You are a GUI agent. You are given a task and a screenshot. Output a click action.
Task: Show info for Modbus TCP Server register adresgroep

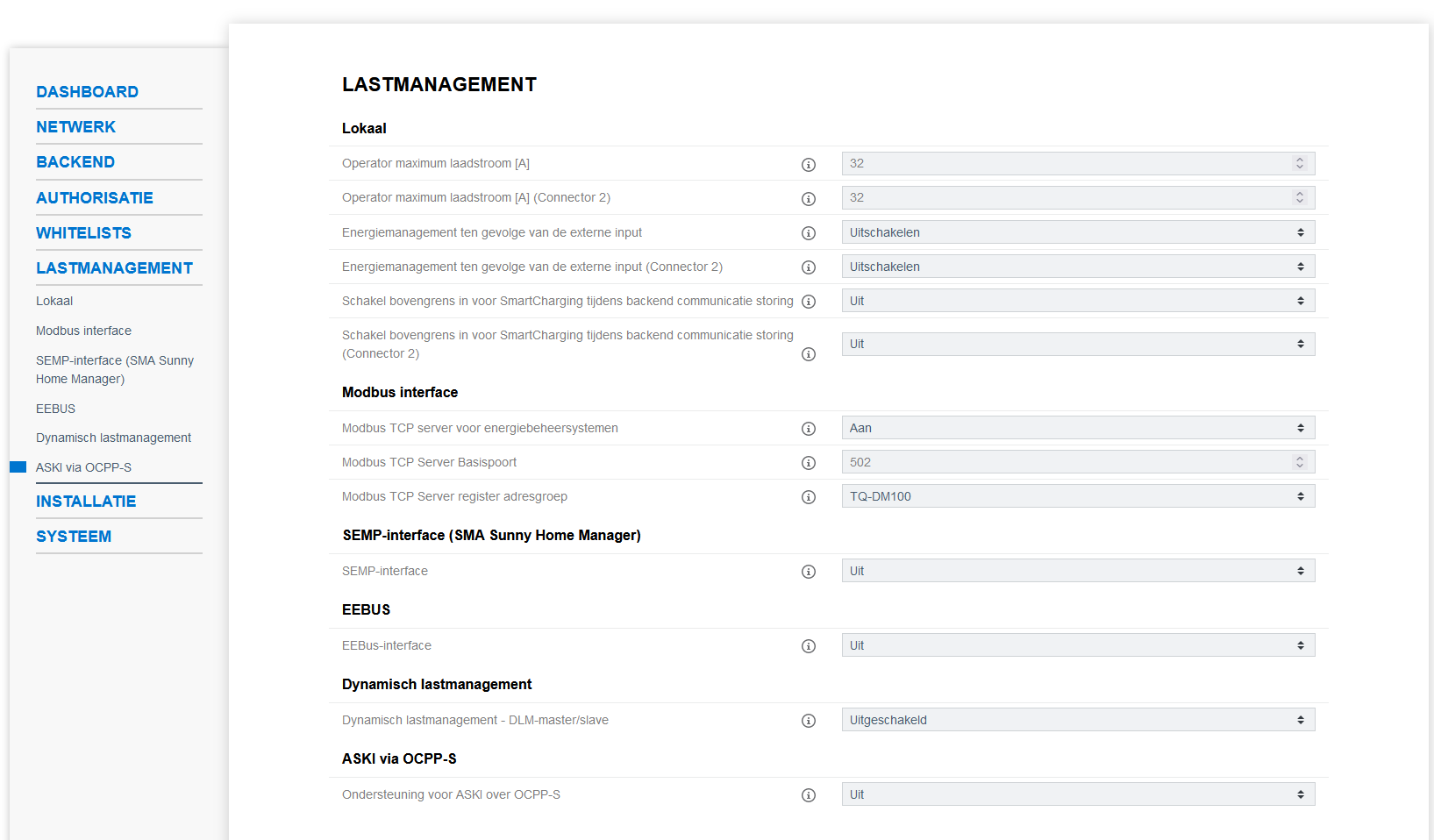[x=809, y=497]
